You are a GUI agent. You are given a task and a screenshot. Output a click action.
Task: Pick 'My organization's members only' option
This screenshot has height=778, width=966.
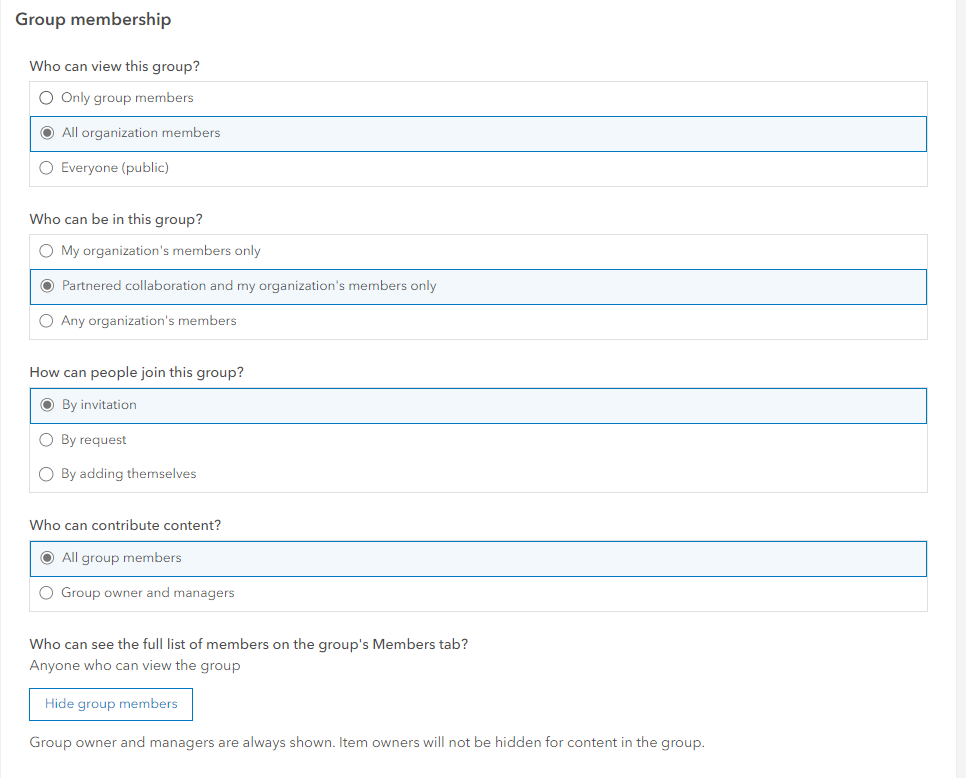[x=46, y=251]
